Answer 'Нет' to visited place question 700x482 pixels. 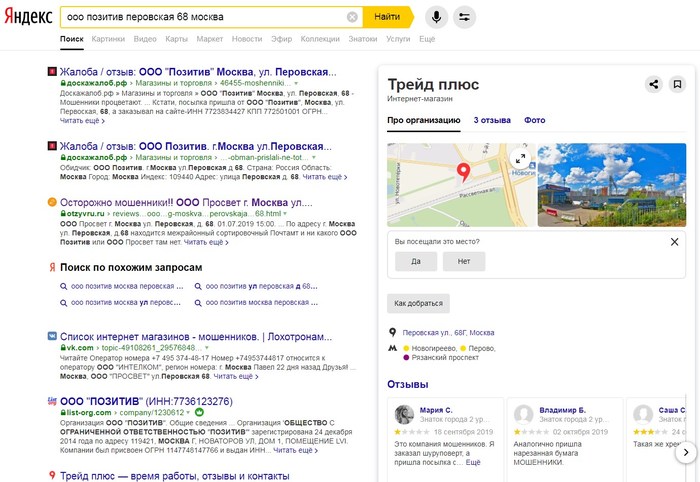tap(464, 261)
